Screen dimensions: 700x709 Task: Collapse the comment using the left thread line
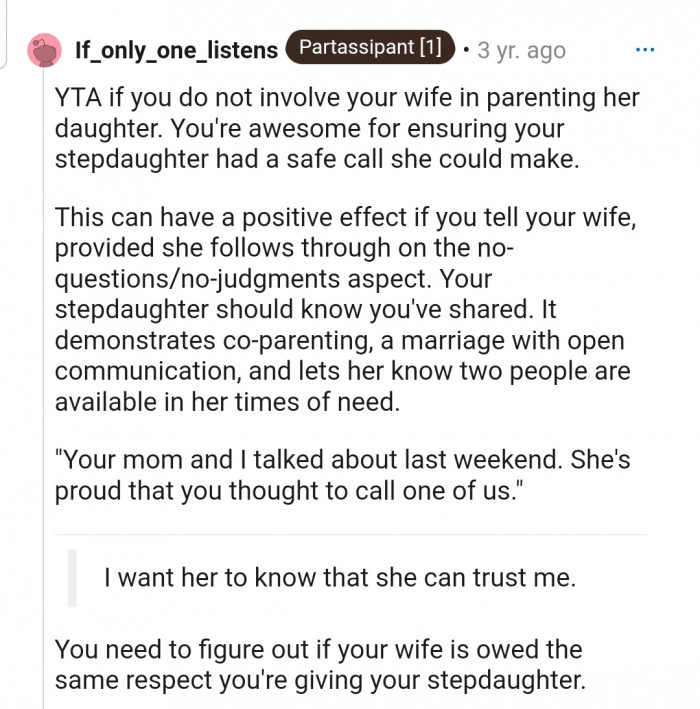click(43, 400)
